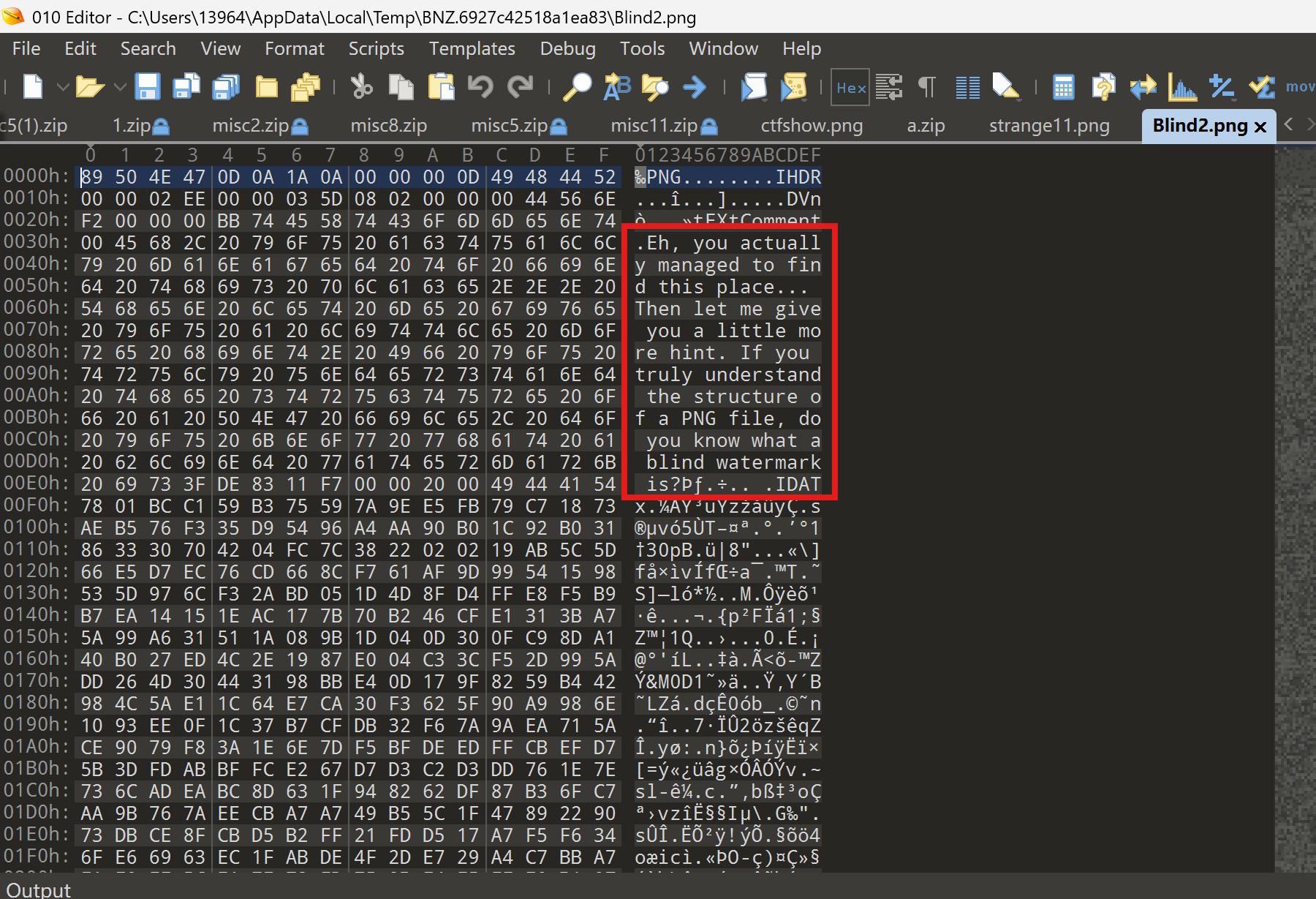Open Find with the magnifier icon
The width and height of the screenshot is (1316, 899).
(577, 87)
